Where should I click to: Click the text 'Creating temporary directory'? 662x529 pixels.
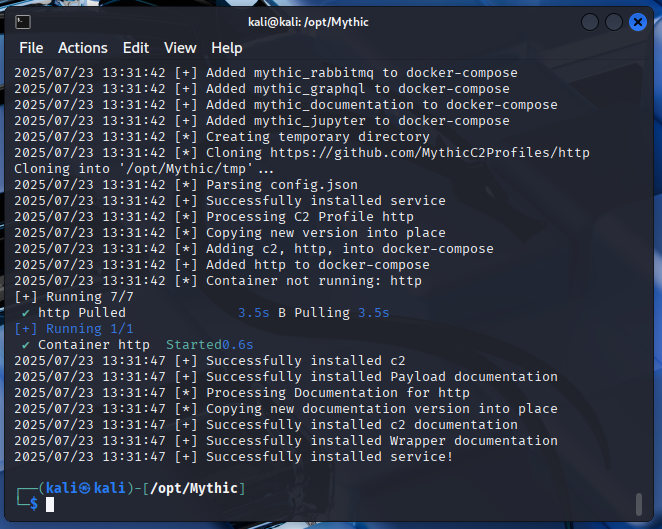(x=317, y=137)
